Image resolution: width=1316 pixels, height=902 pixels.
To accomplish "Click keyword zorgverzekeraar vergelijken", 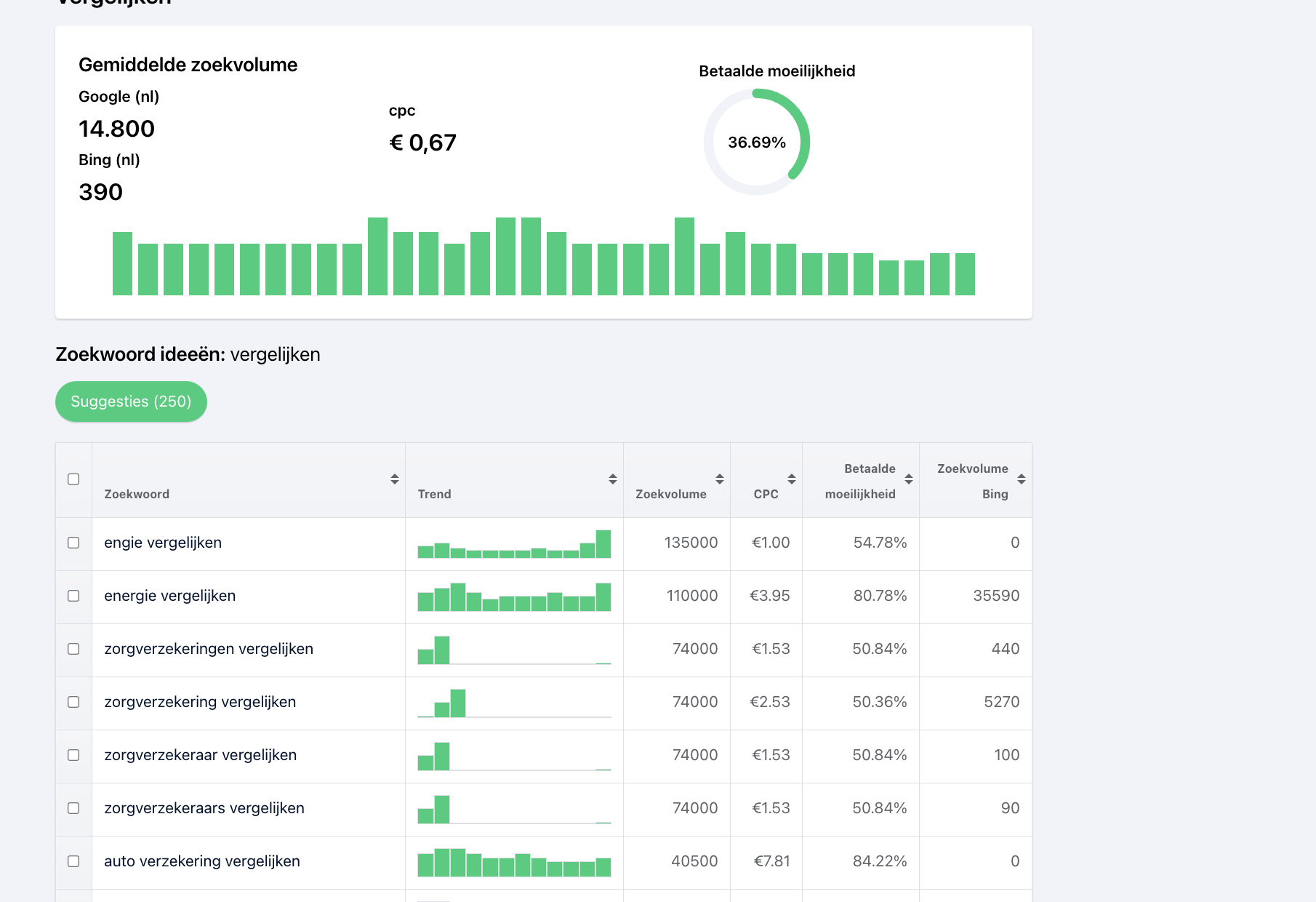I will (x=201, y=755).
